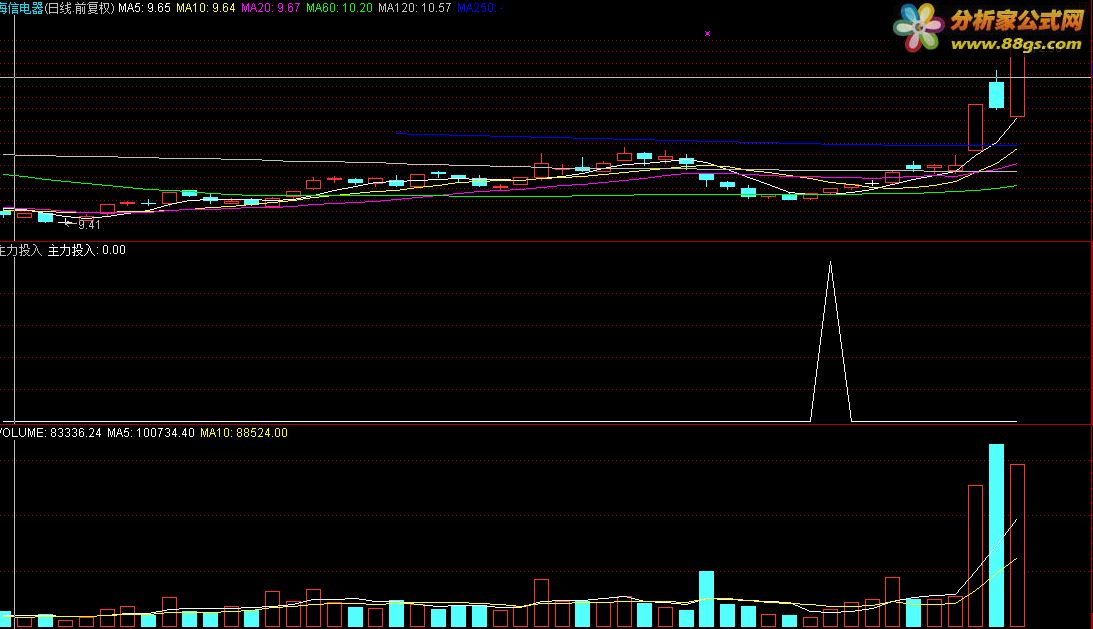Click the 分析家公式网 logo flower icon

tap(919, 27)
